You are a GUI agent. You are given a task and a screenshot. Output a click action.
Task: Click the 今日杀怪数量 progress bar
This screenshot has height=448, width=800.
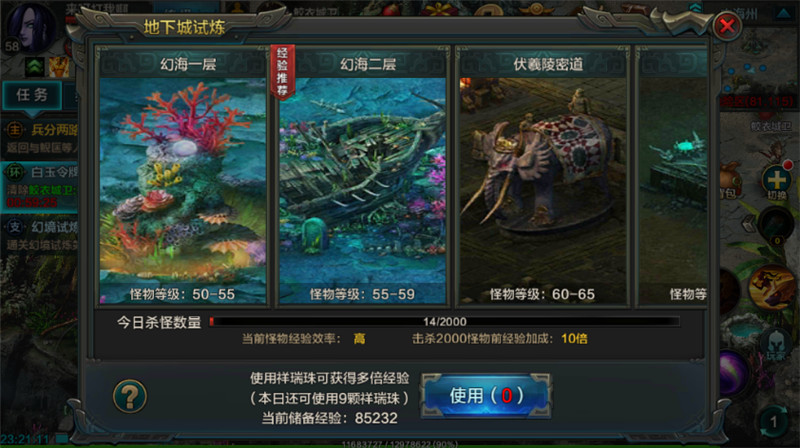[444, 321]
